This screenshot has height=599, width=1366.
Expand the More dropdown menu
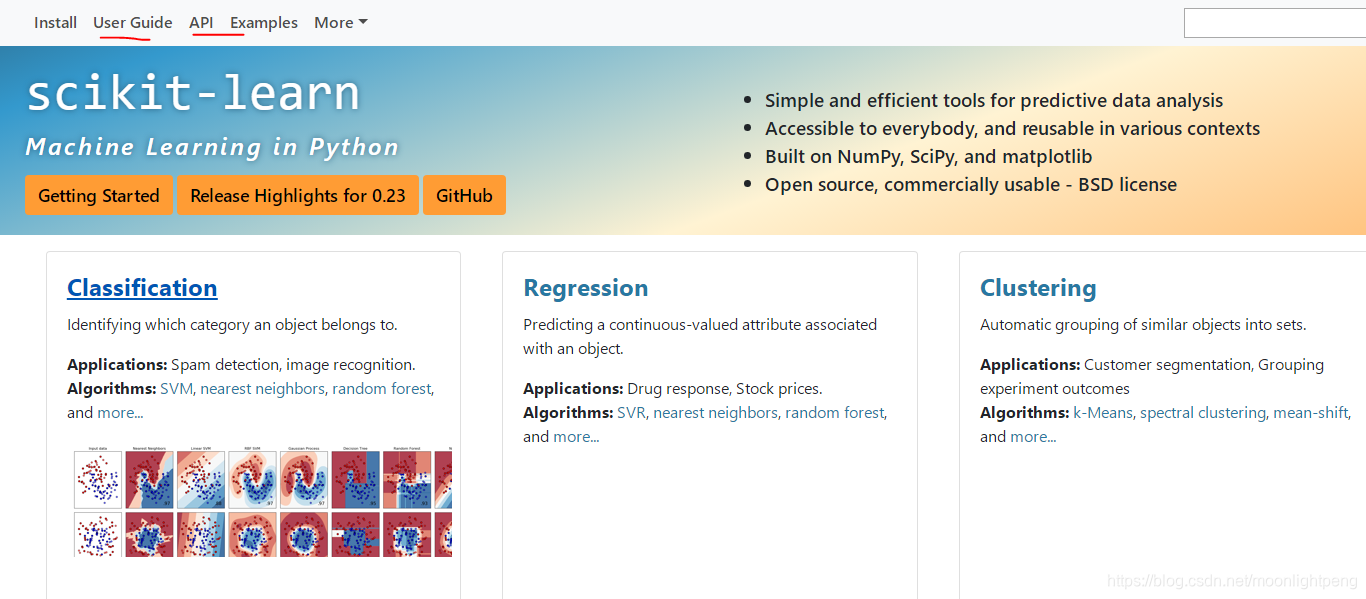341,22
